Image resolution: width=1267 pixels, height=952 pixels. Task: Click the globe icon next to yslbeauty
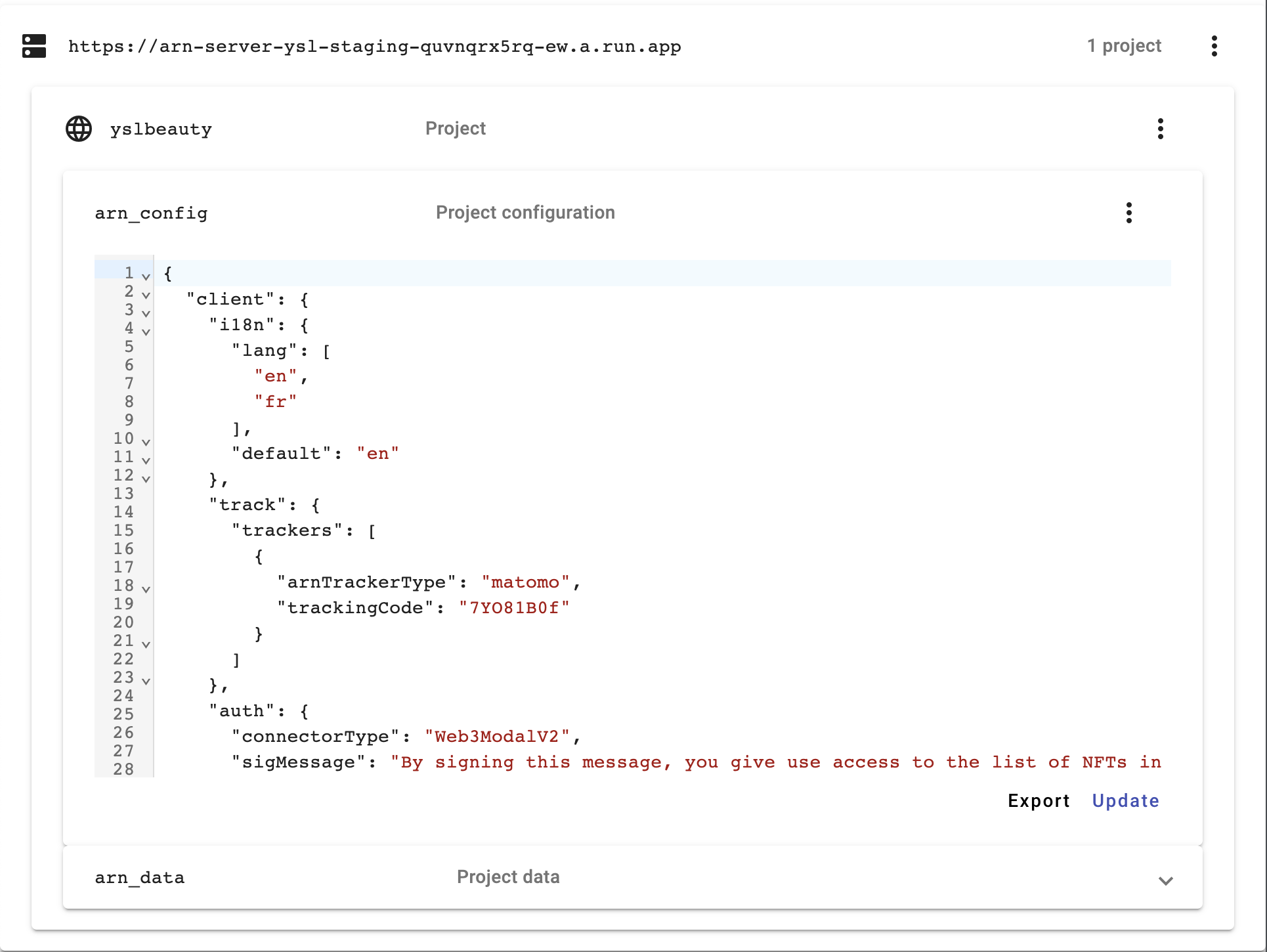pyautogui.click(x=79, y=129)
